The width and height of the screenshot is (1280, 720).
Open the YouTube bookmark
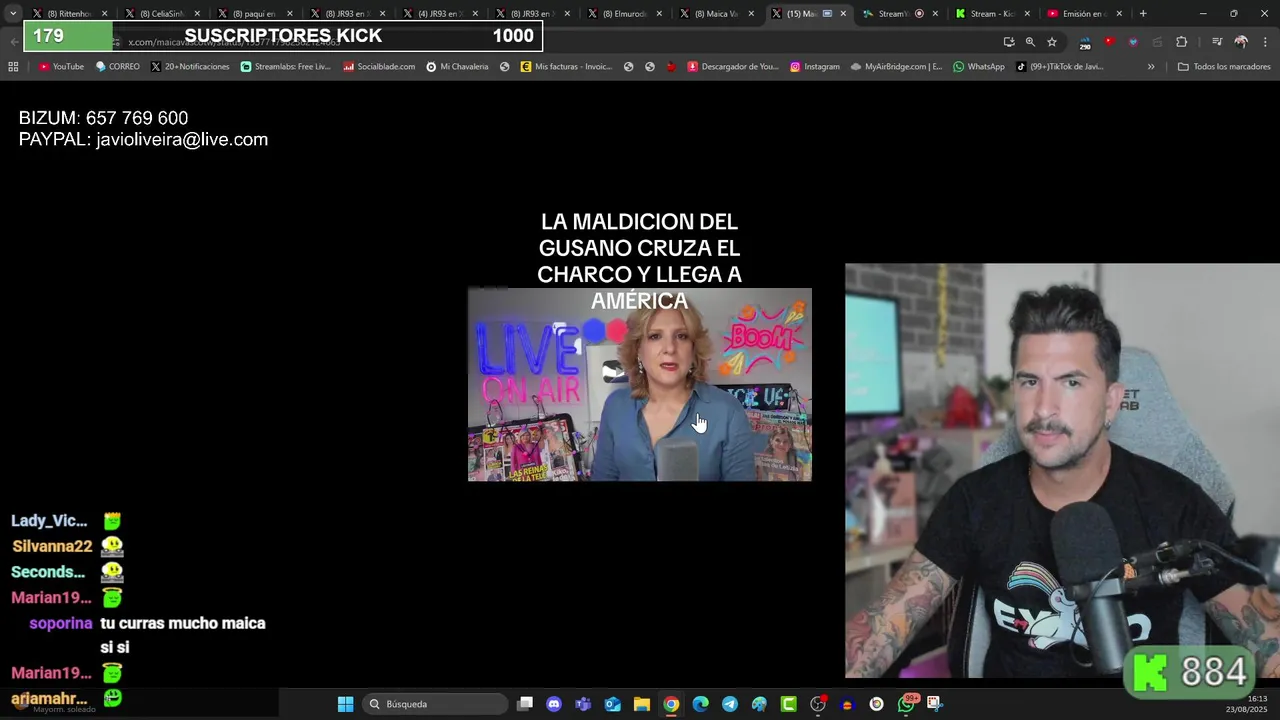pyautogui.click(x=61, y=67)
